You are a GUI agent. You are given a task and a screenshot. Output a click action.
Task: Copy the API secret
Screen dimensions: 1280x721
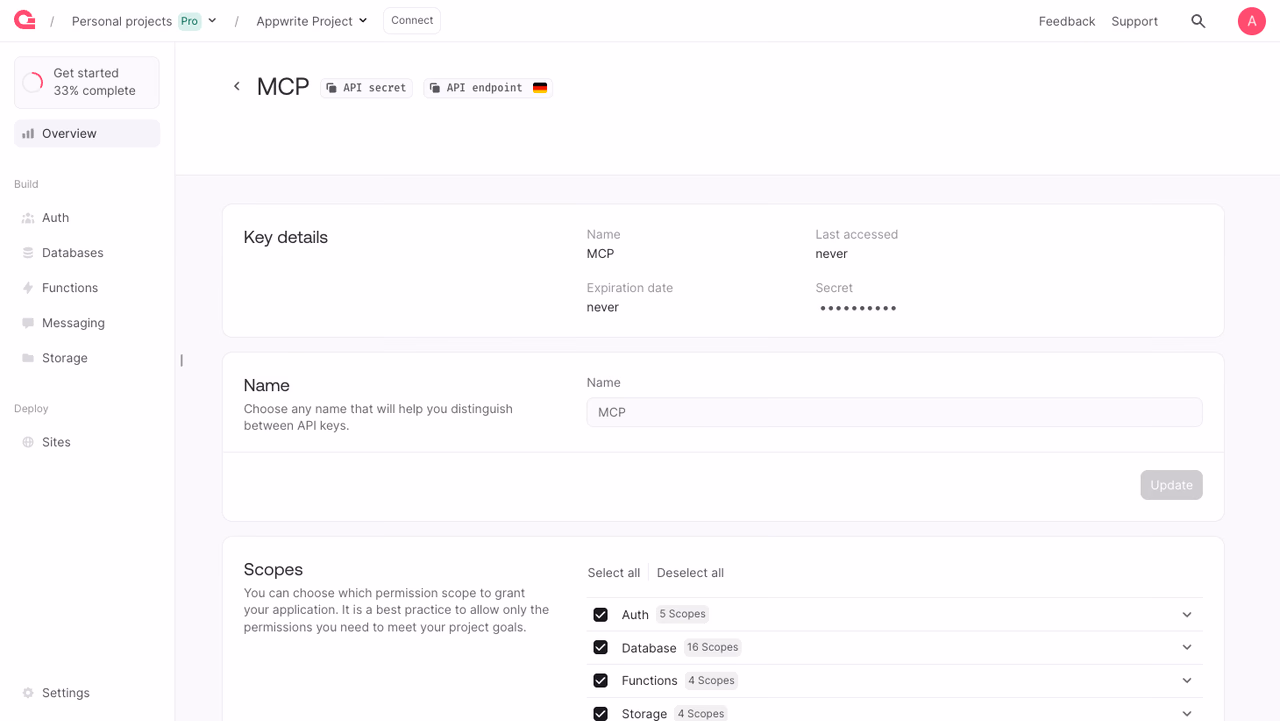(x=366, y=88)
